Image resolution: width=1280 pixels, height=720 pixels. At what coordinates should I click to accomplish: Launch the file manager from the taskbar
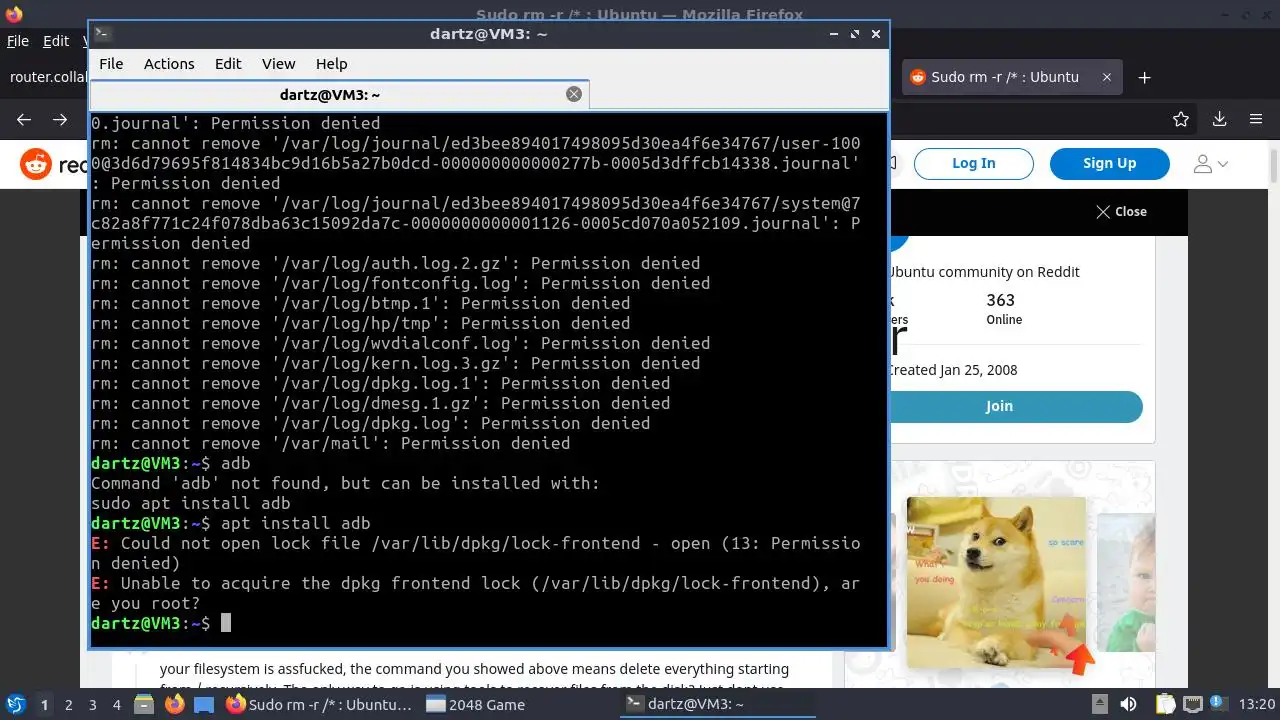point(145,705)
